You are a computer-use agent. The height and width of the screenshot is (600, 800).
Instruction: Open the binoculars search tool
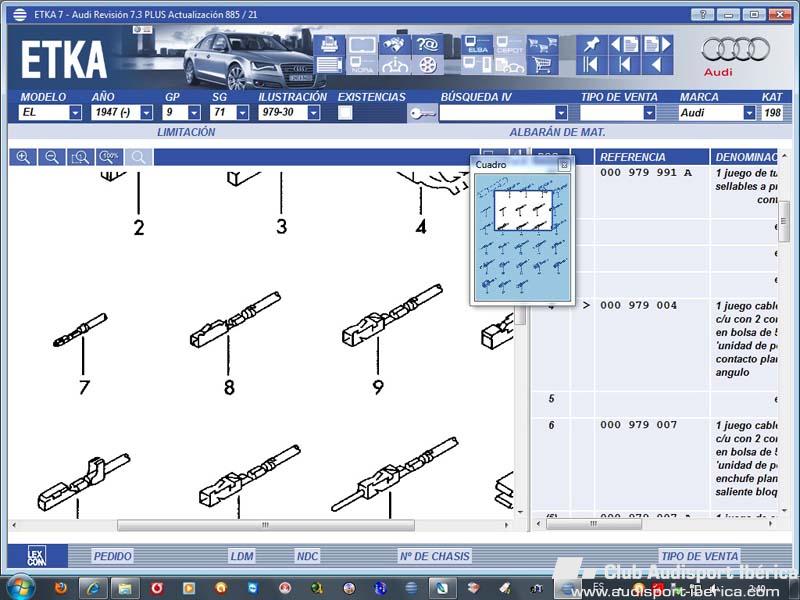point(394,45)
